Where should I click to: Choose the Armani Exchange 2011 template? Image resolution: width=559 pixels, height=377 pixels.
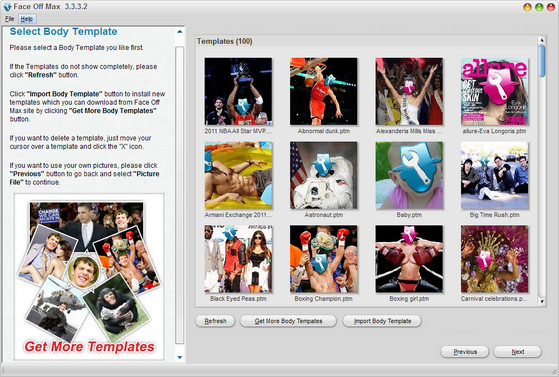click(x=238, y=175)
